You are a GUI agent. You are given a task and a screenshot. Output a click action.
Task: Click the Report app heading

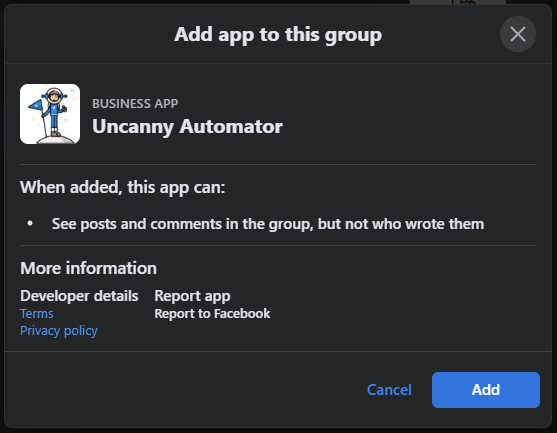tap(192, 296)
